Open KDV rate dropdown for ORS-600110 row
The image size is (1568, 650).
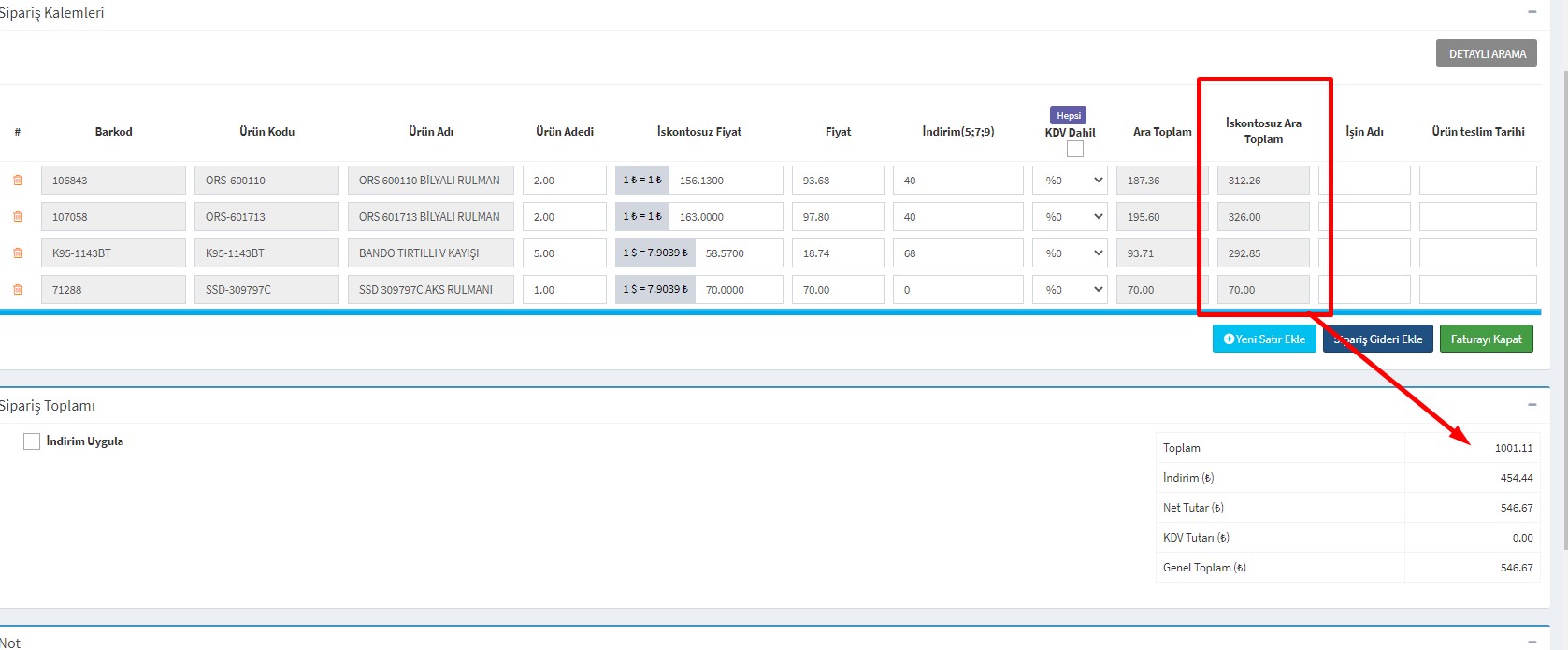(1070, 181)
